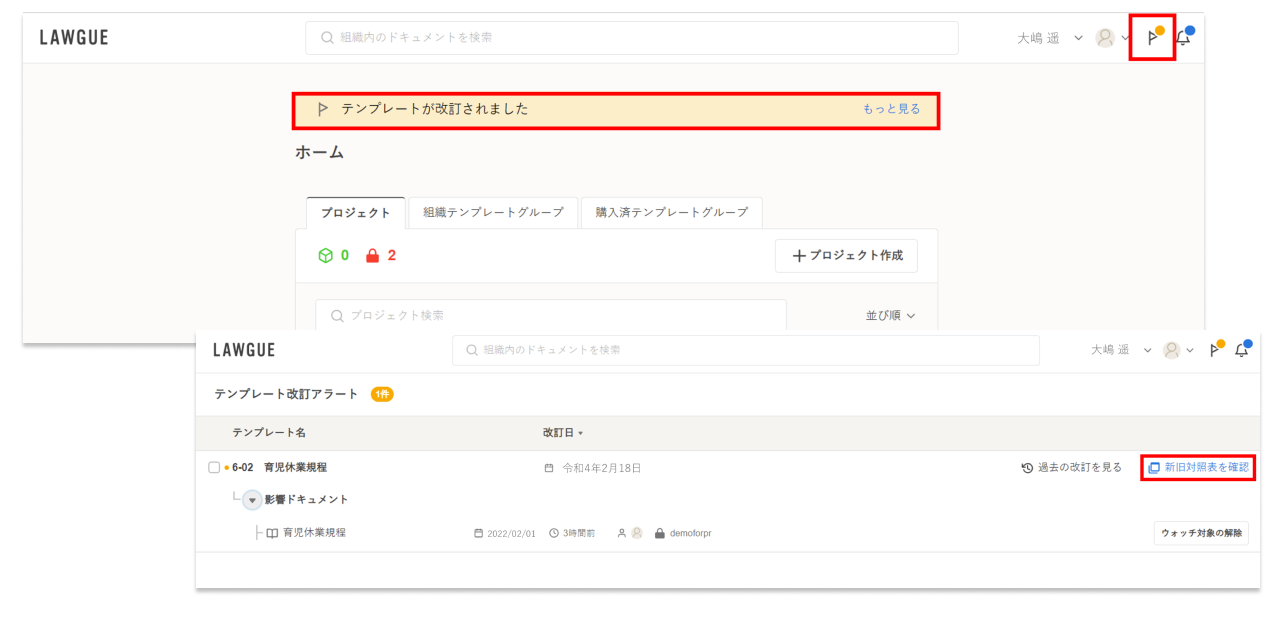Click the もっと見る link in banner
Image resolution: width=1280 pixels, height=630 pixels.
tap(891, 109)
